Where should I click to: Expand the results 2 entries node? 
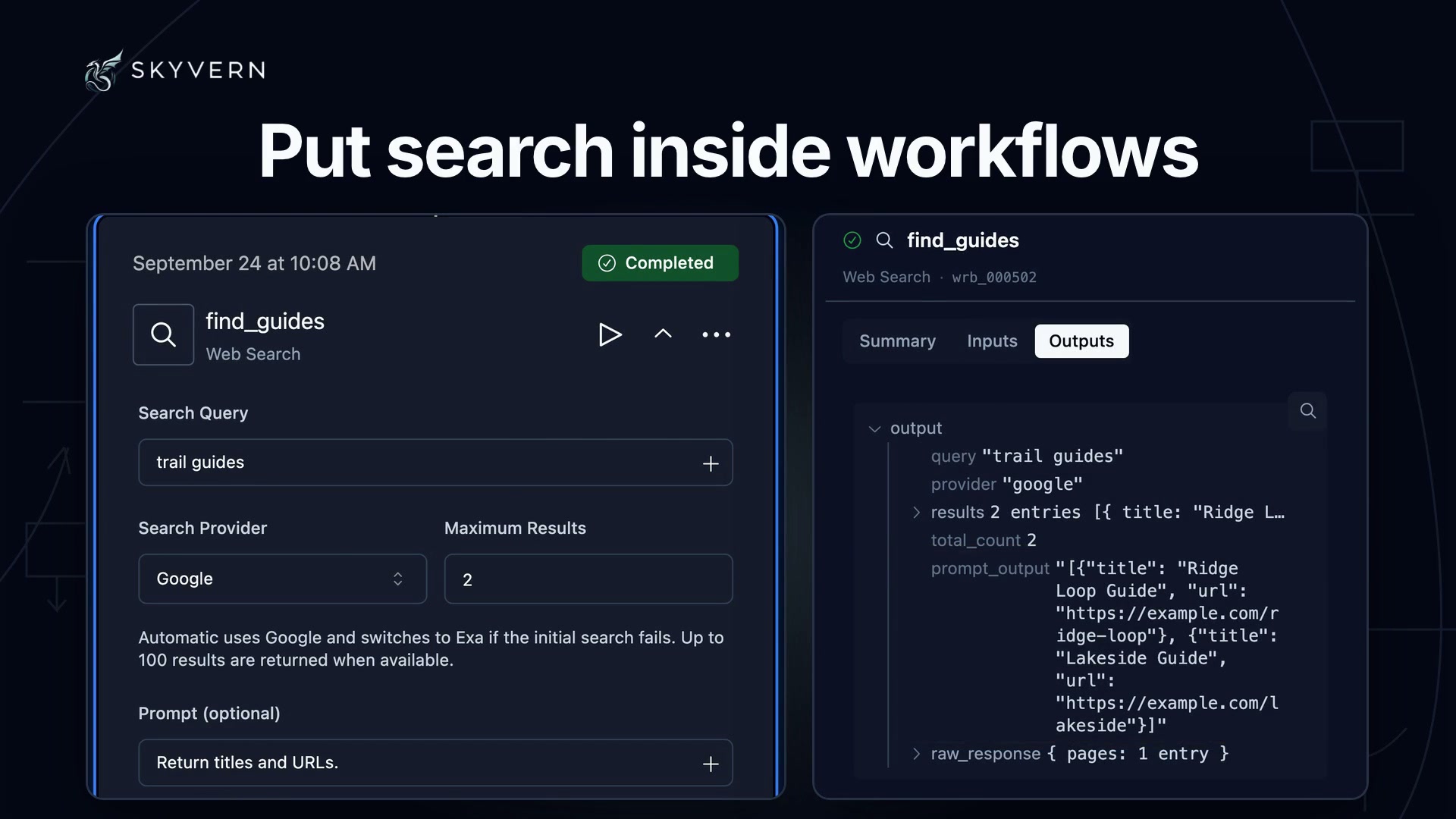point(916,513)
